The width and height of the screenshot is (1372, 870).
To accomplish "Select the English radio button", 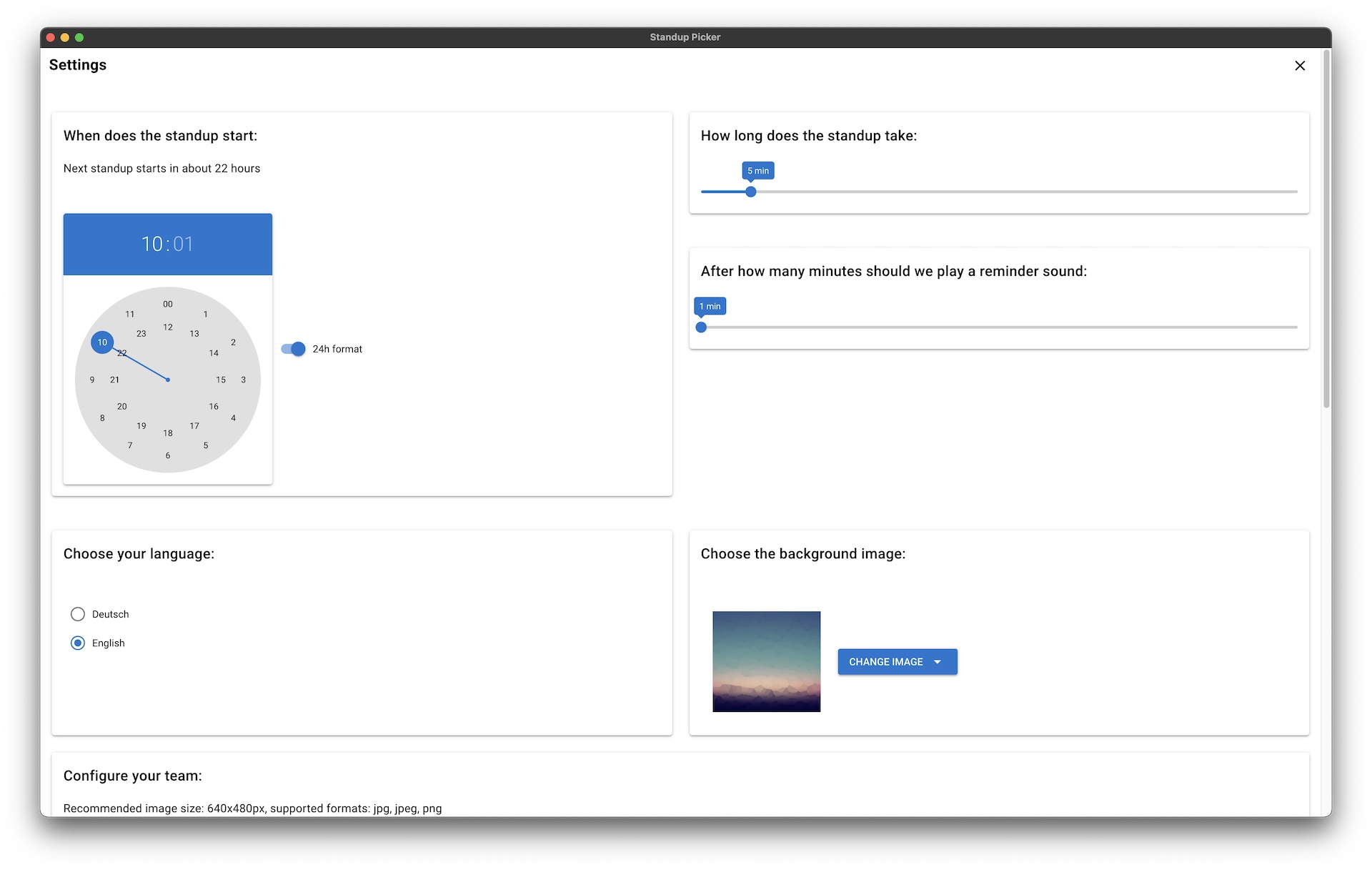I will (x=78, y=643).
